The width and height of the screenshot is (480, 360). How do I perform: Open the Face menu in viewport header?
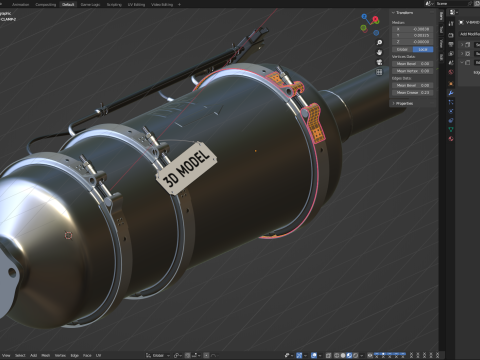pyautogui.click(x=87, y=356)
